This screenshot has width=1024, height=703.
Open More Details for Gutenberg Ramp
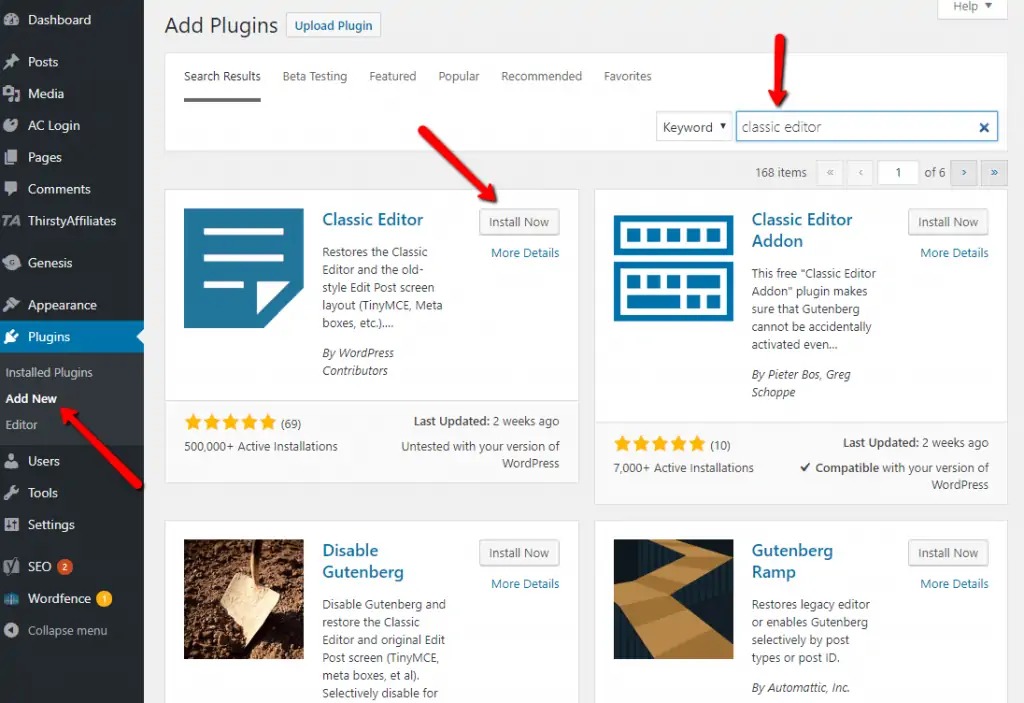pyautogui.click(x=954, y=583)
